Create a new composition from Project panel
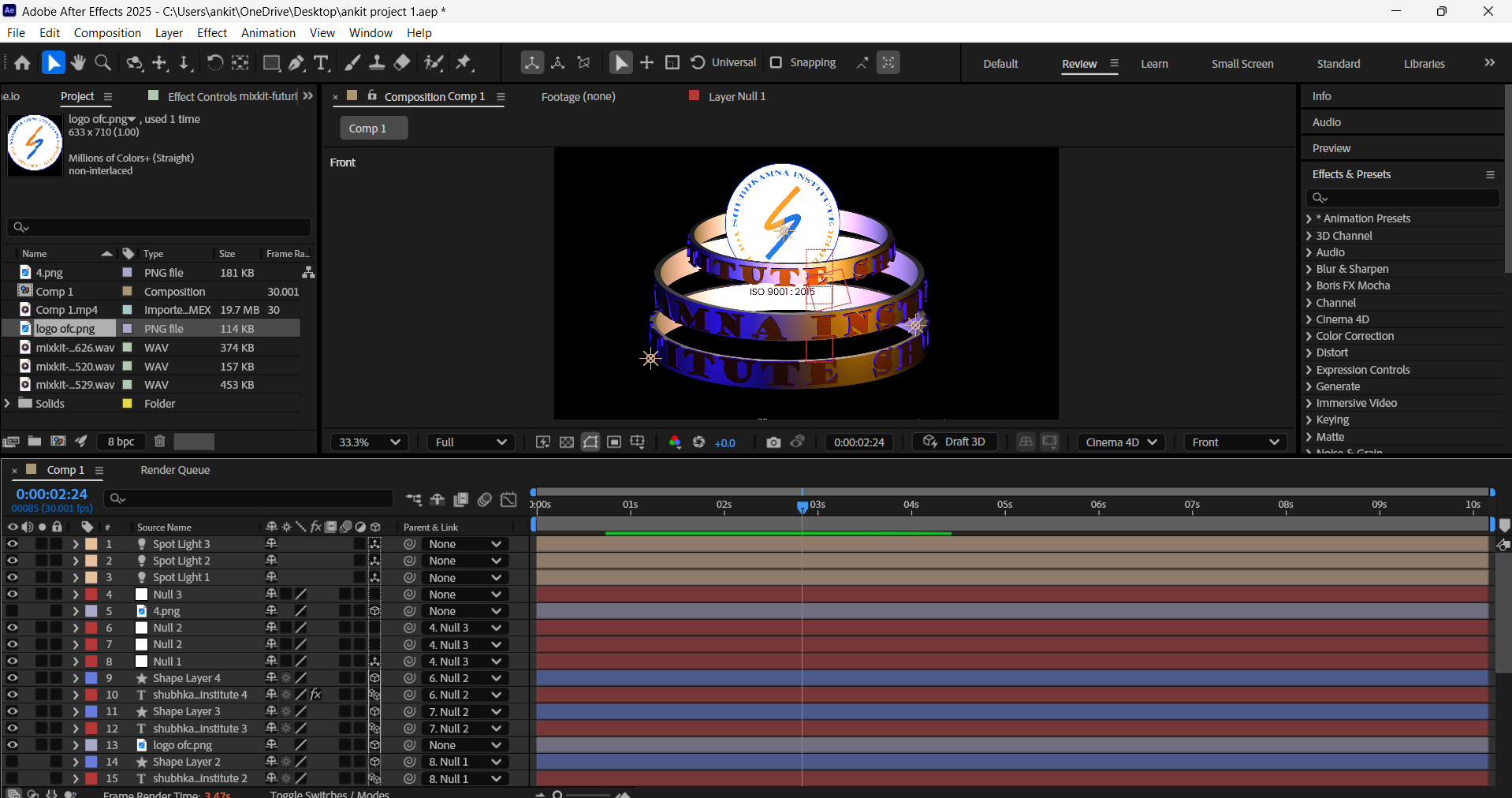Screen dimensions: 1512x798 point(58,442)
